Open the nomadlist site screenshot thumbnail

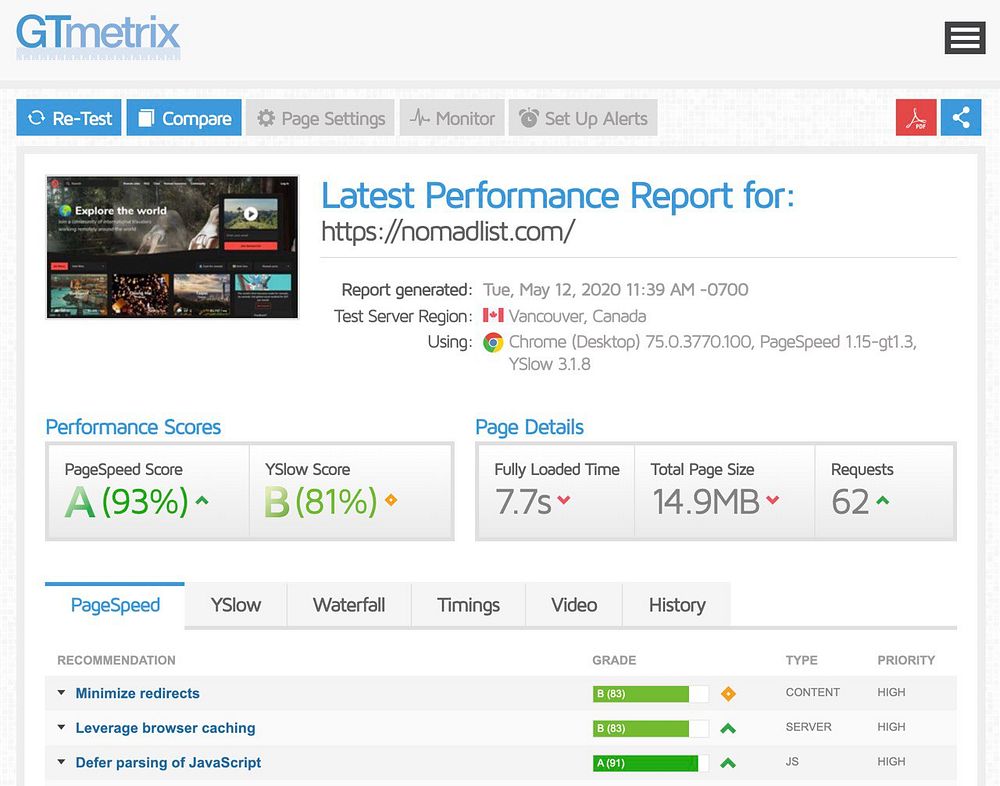(172, 247)
